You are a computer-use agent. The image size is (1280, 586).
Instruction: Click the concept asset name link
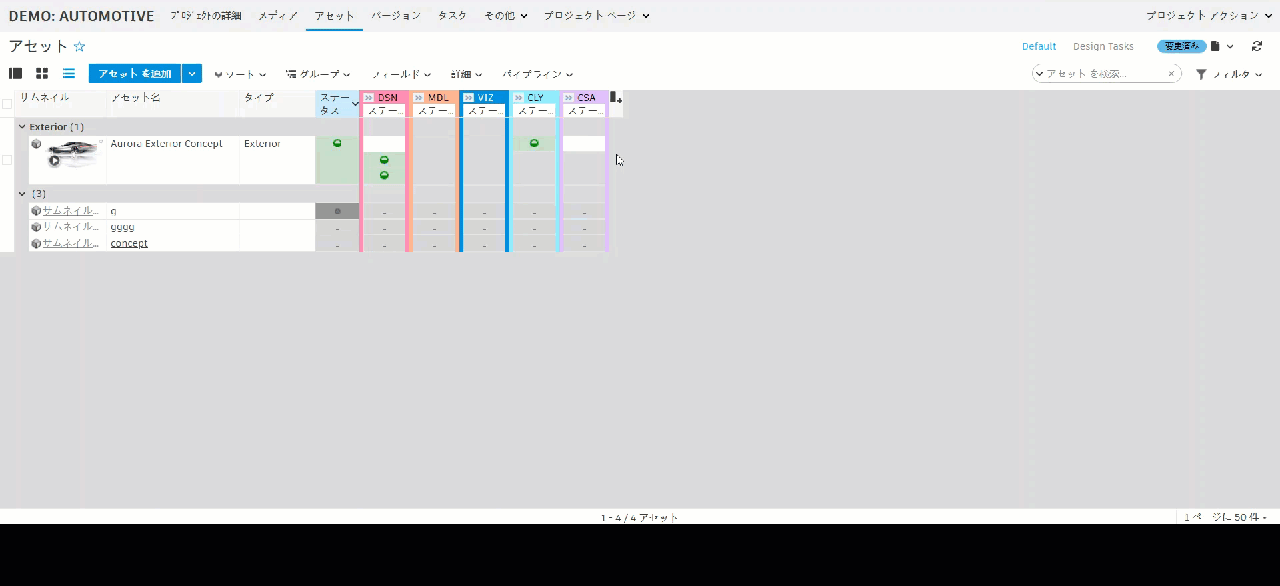(129, 243)
